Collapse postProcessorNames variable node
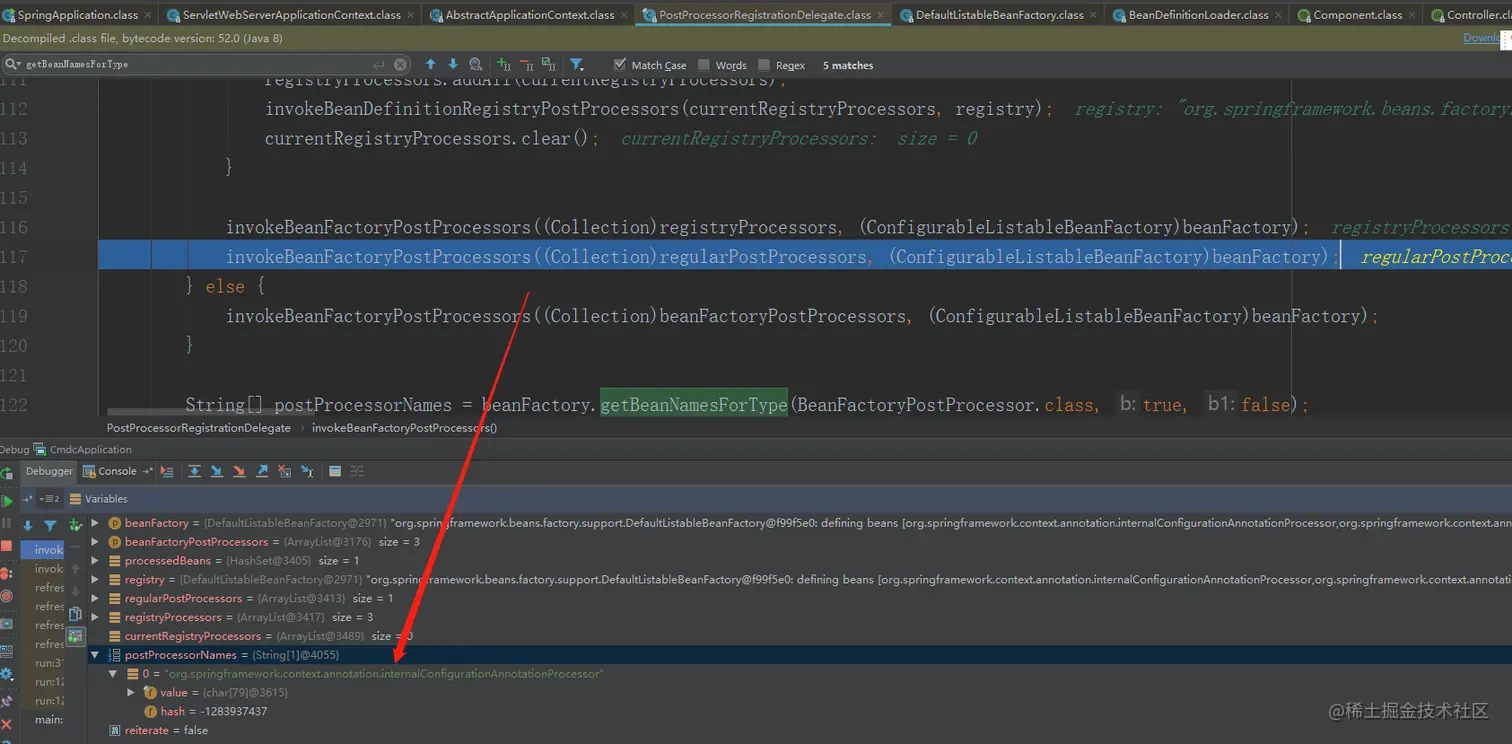1512x744 pixels. [95, 655]
